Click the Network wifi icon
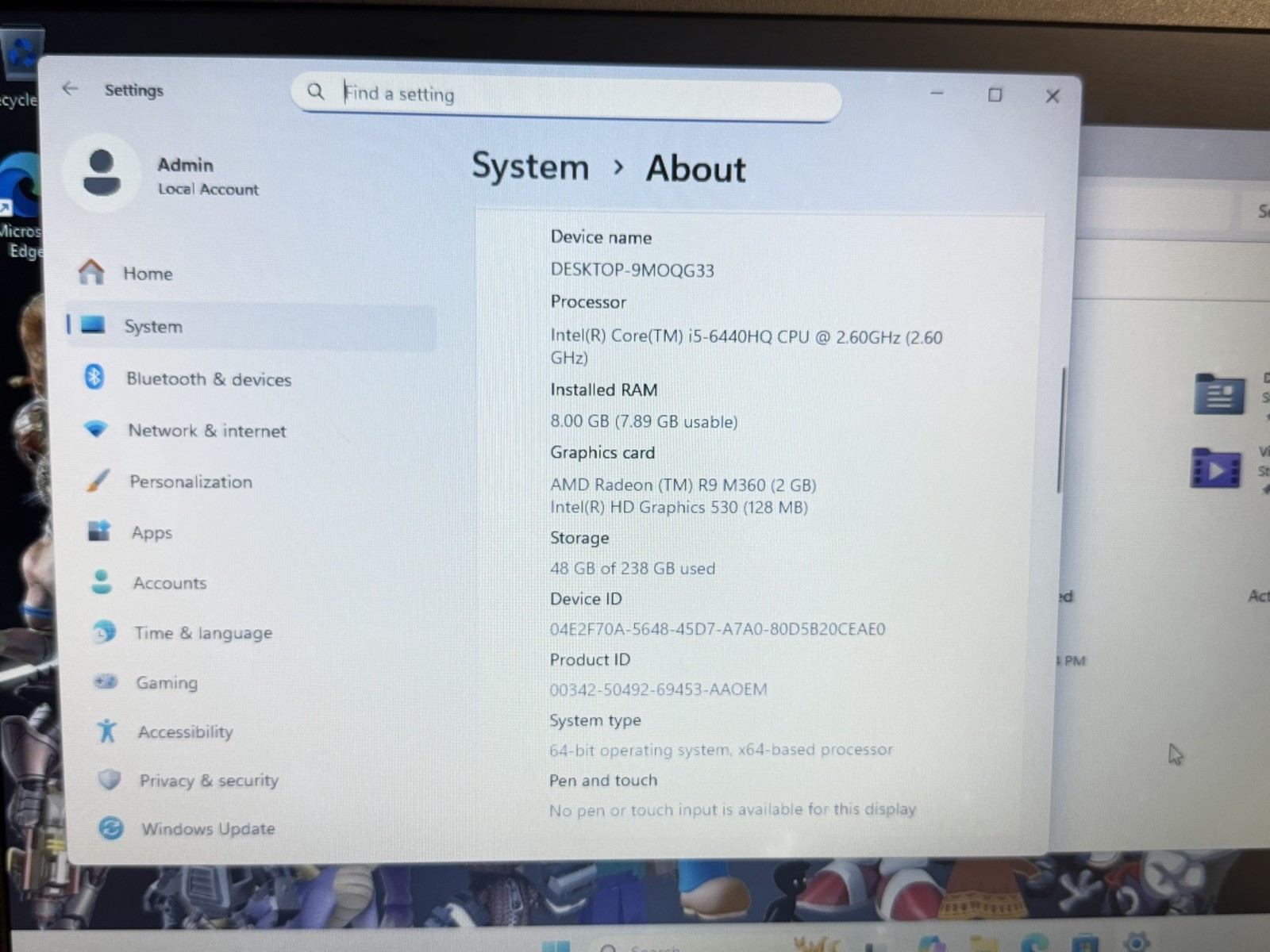1270x952 pixels. point(96,429)
